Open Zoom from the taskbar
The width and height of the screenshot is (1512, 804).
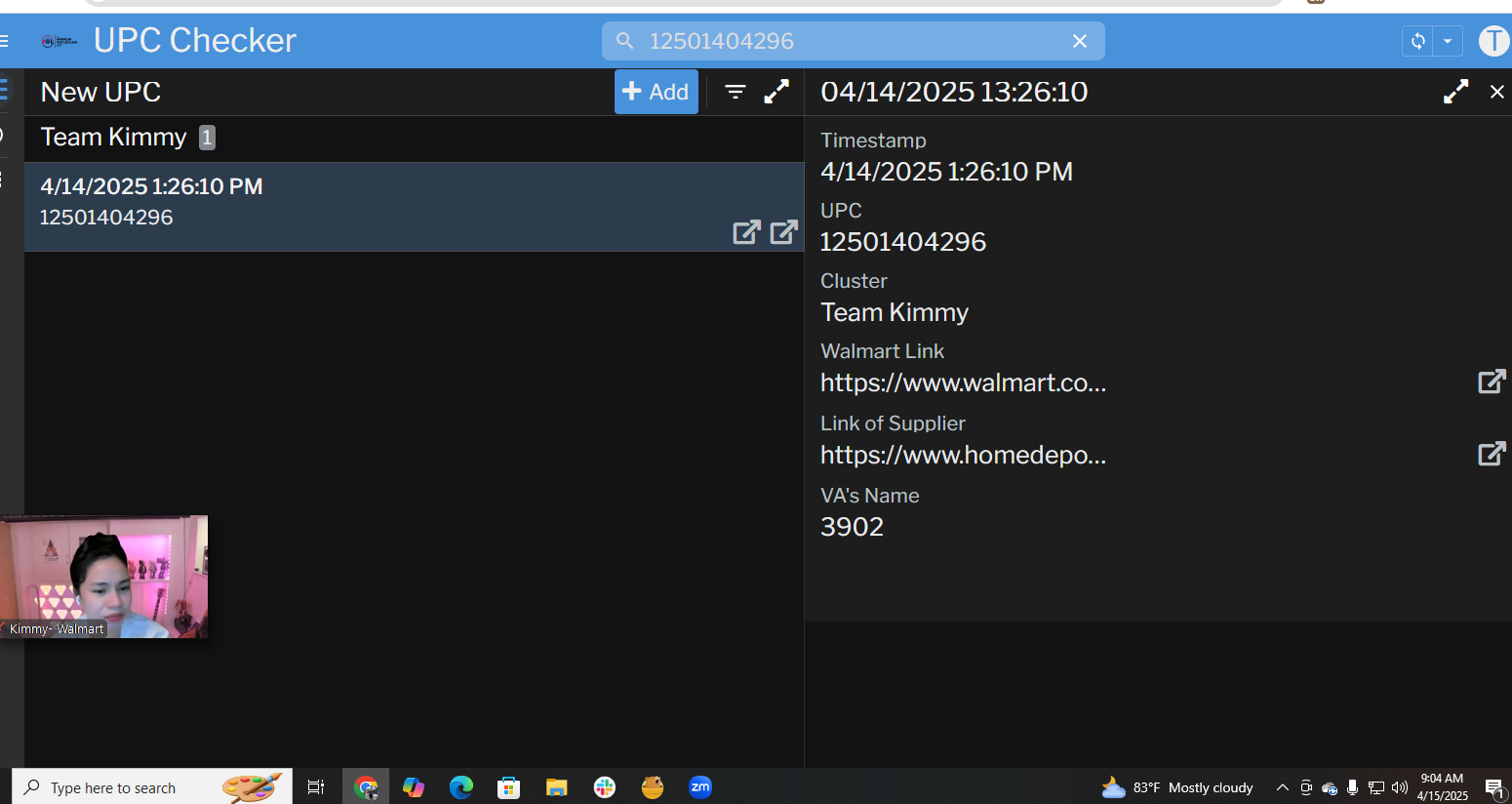click(x=700, y=787)
